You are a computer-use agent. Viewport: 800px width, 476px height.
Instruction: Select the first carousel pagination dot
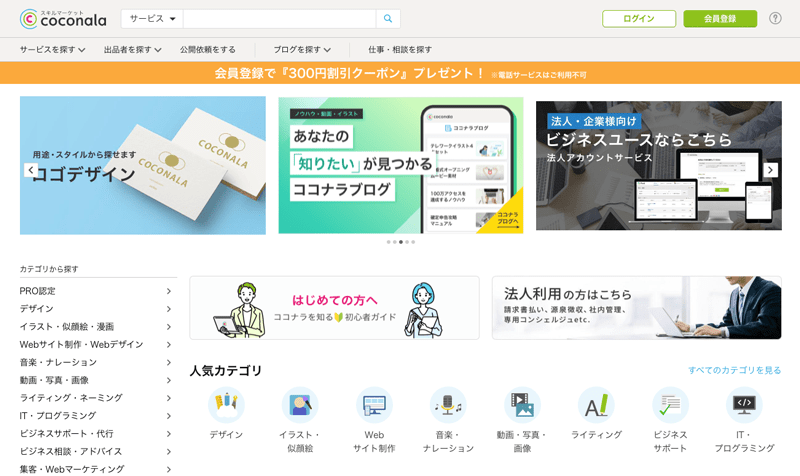(389, 242)
